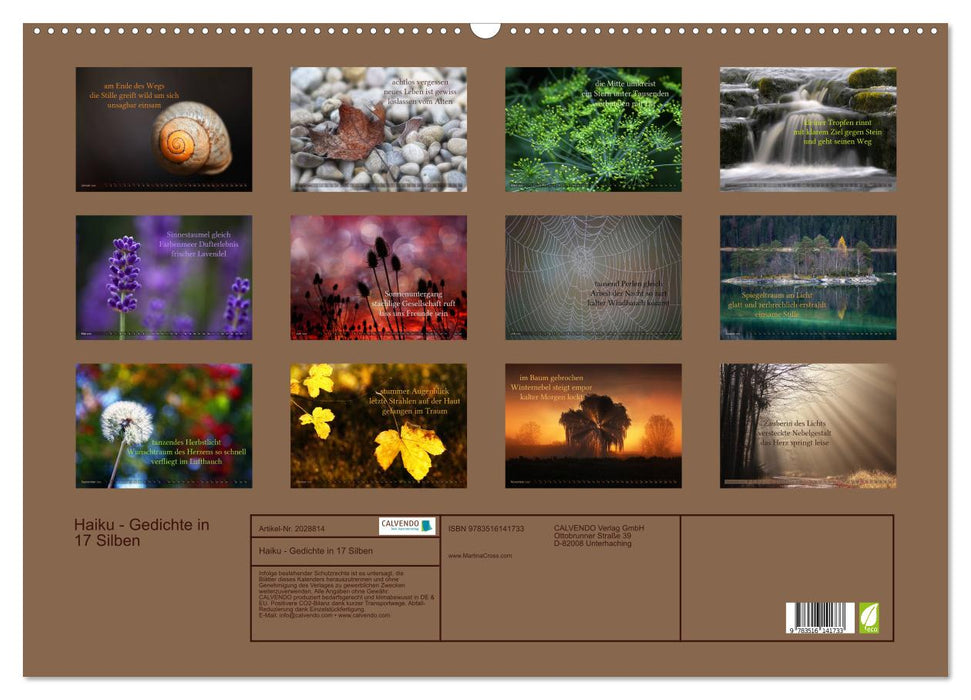Select the dandelion seed head image
The width and height of the screenshot is (971, 700).
pyautogui.click(x=165, y=425)
